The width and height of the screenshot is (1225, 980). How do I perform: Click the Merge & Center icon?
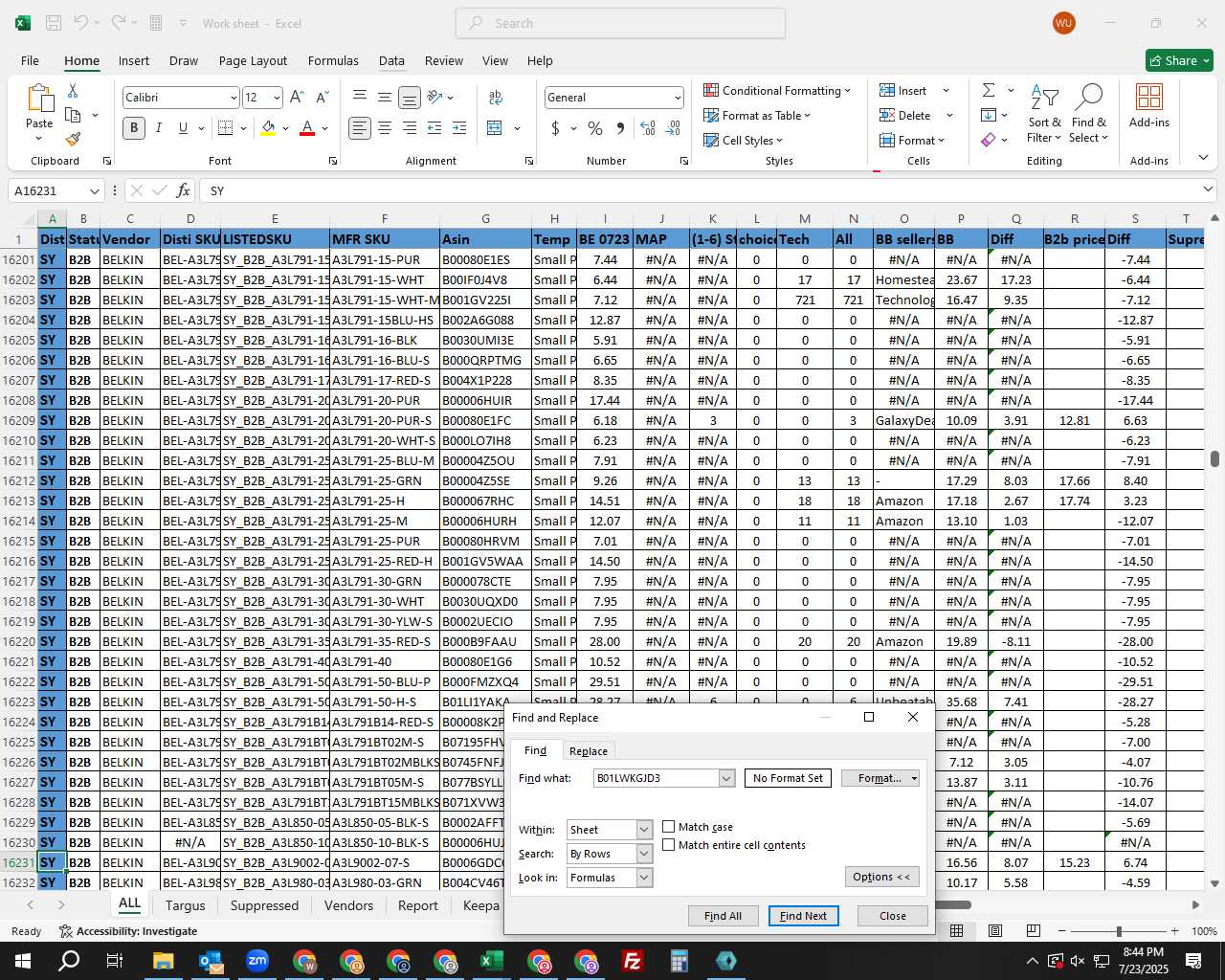pyautogui.click(x=495, y=127)
